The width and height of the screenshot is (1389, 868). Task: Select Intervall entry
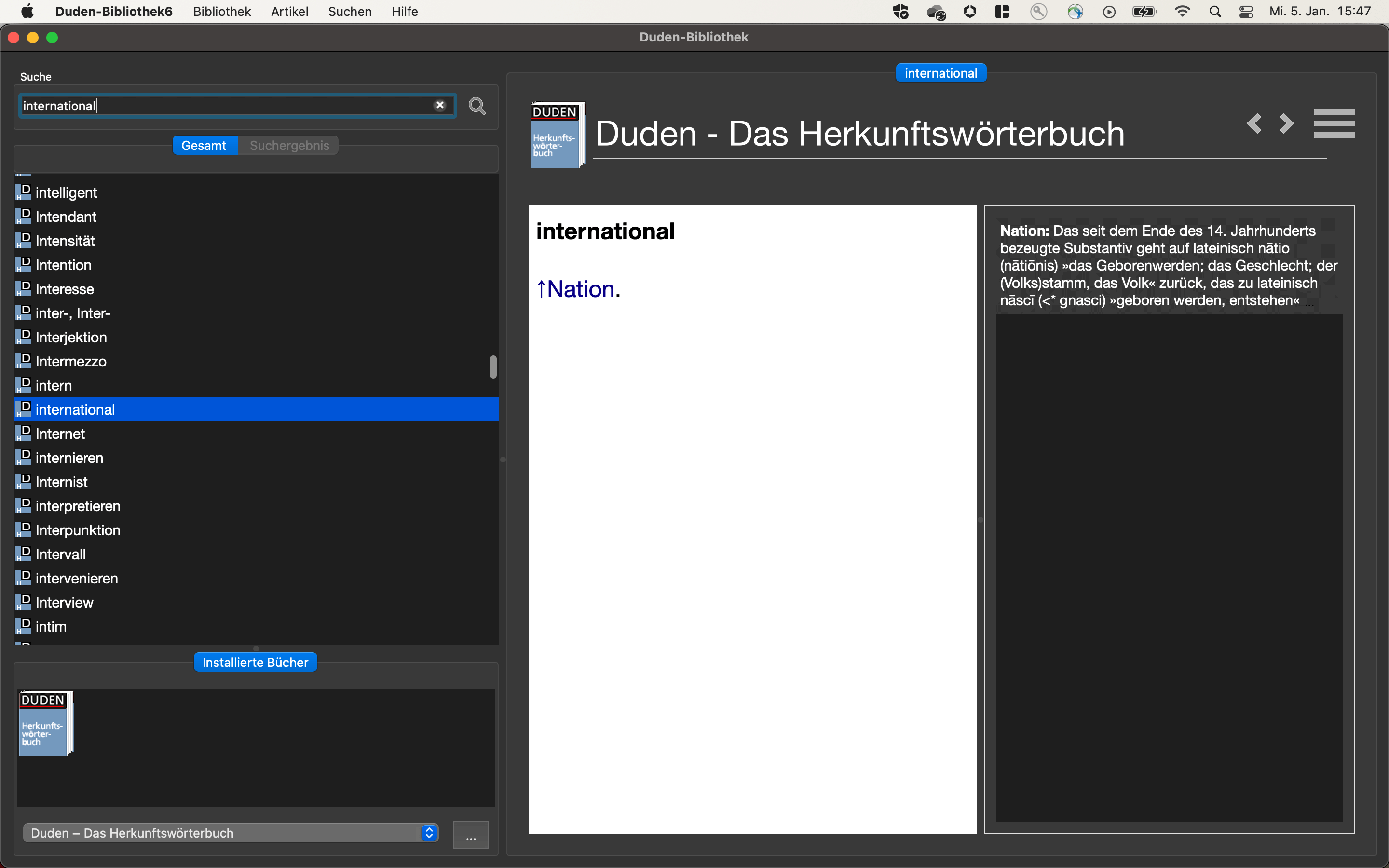256,555
